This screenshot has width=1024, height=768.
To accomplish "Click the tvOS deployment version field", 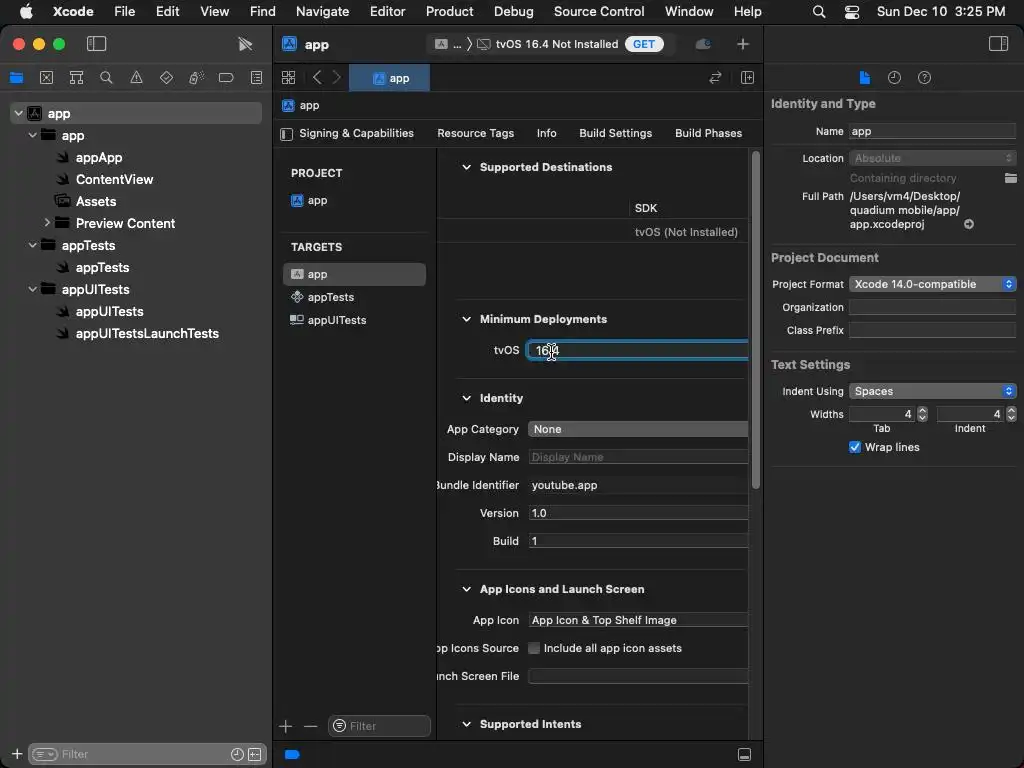I will [637, 350].
